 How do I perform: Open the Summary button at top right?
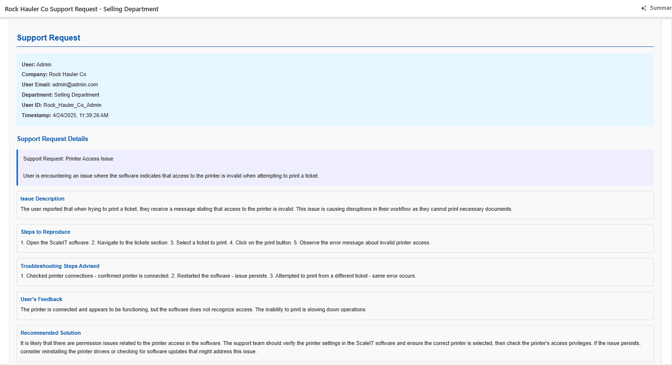pos(656,8)
